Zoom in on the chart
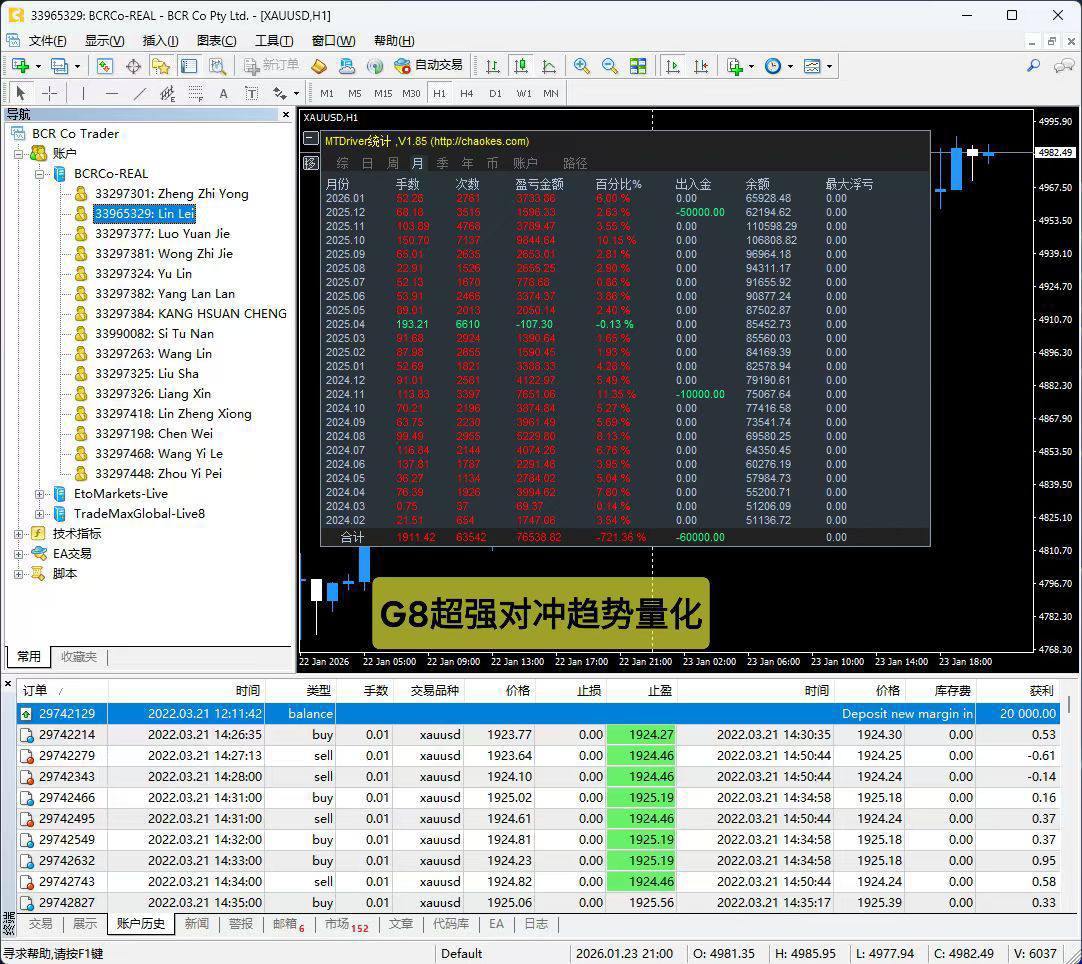This screenshot has height=964, width=1082. coord(582,66)
